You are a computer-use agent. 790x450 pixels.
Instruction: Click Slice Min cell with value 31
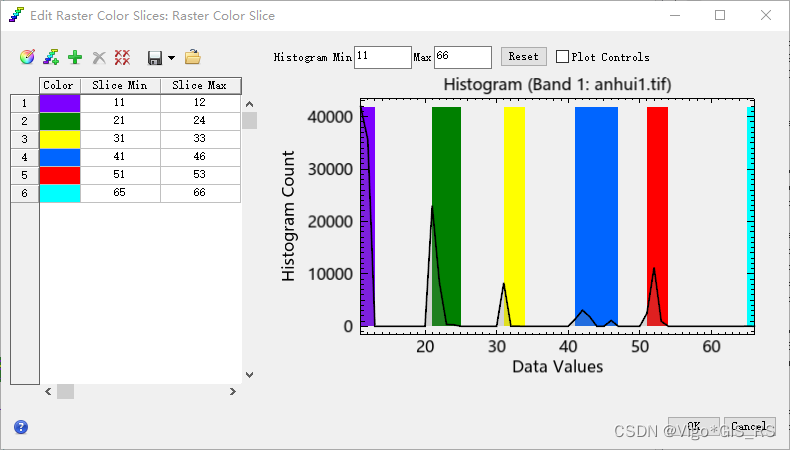click(x=120, y=140)
